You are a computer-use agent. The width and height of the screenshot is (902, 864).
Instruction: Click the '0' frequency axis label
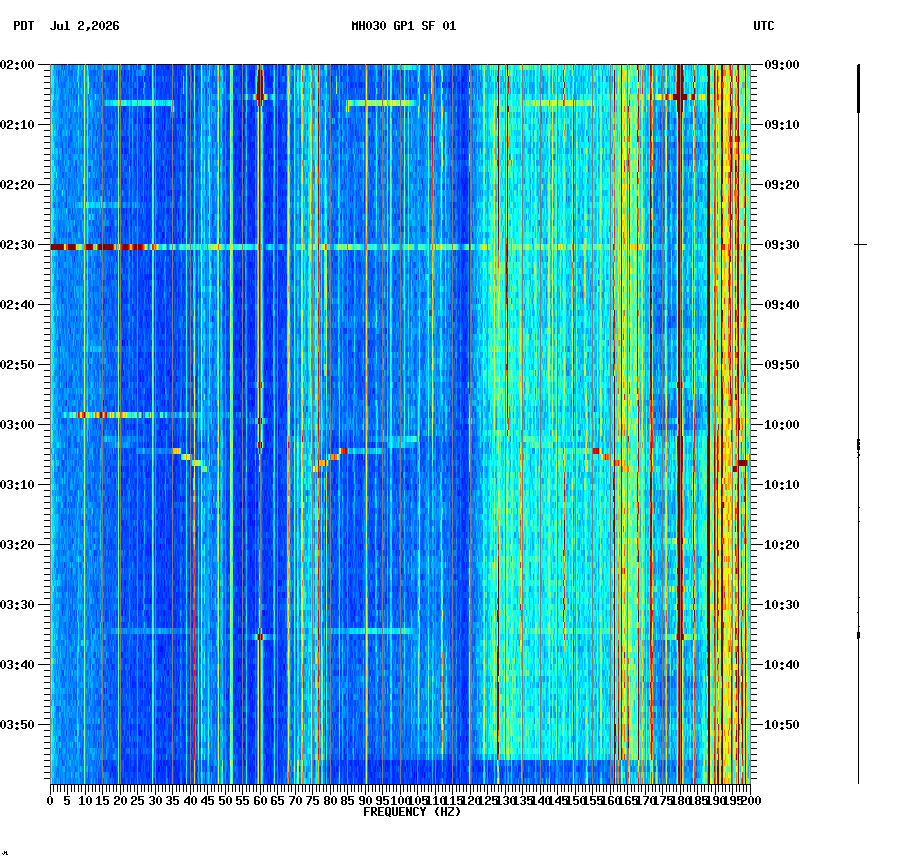[51, 800]
